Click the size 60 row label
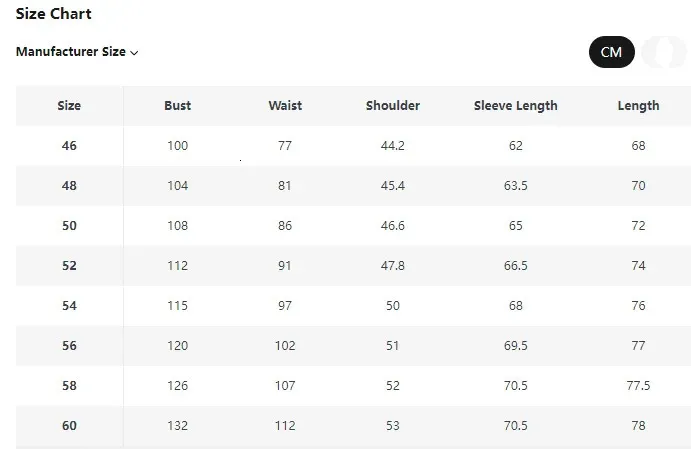The image size is (691, 449). [69, 426]
